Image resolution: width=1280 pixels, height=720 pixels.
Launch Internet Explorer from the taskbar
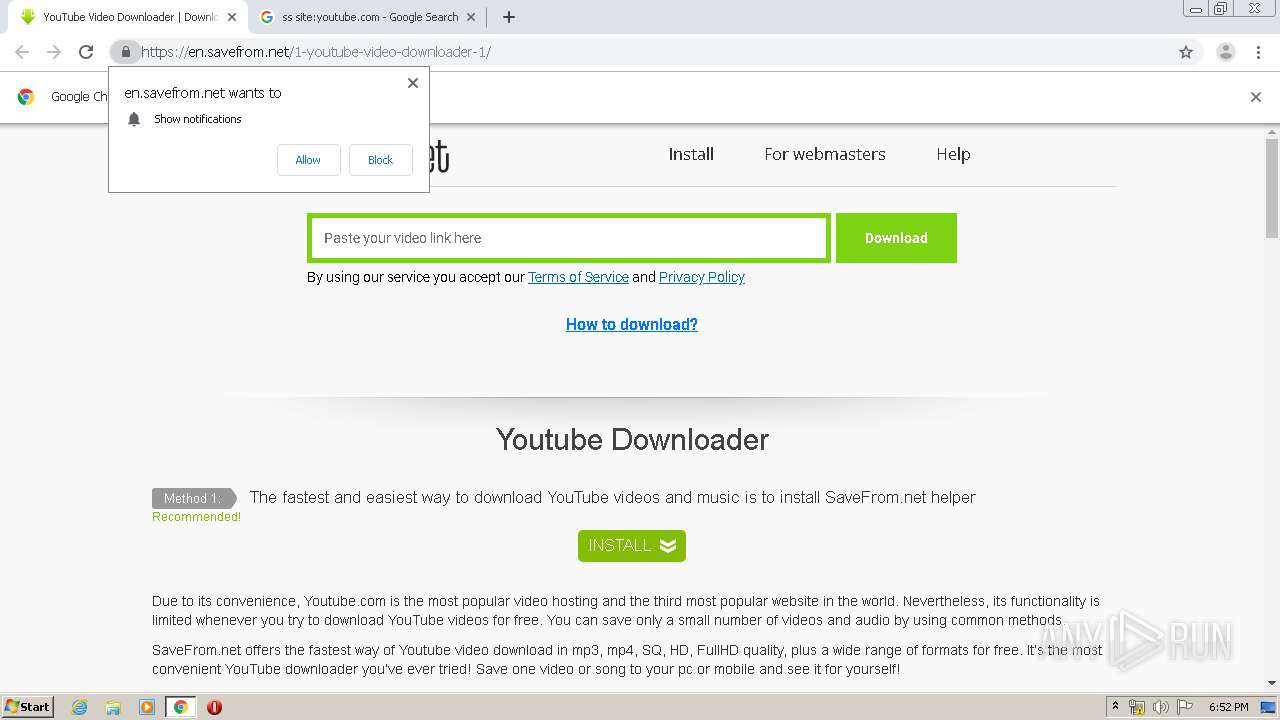[x=80, y=707]
